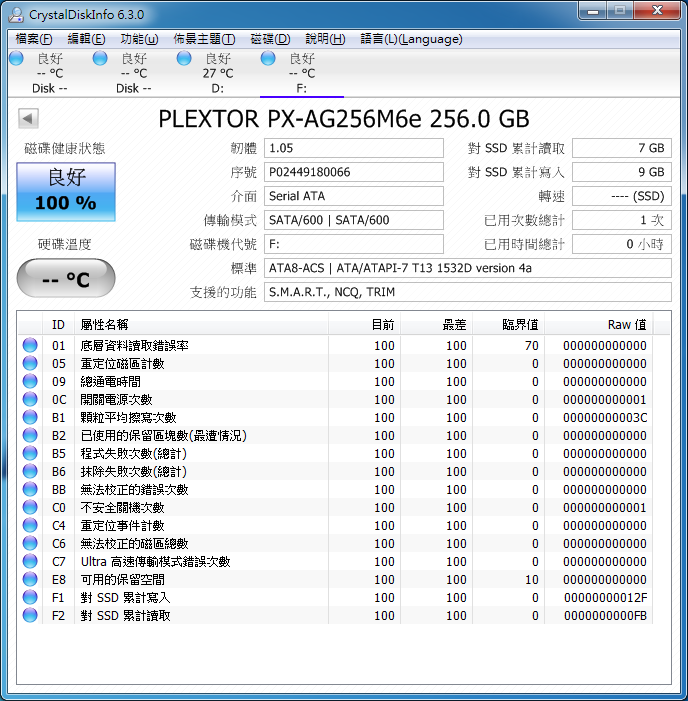Click the threshold value 70
Screen dimensions: 688x701
click(532, 346)
